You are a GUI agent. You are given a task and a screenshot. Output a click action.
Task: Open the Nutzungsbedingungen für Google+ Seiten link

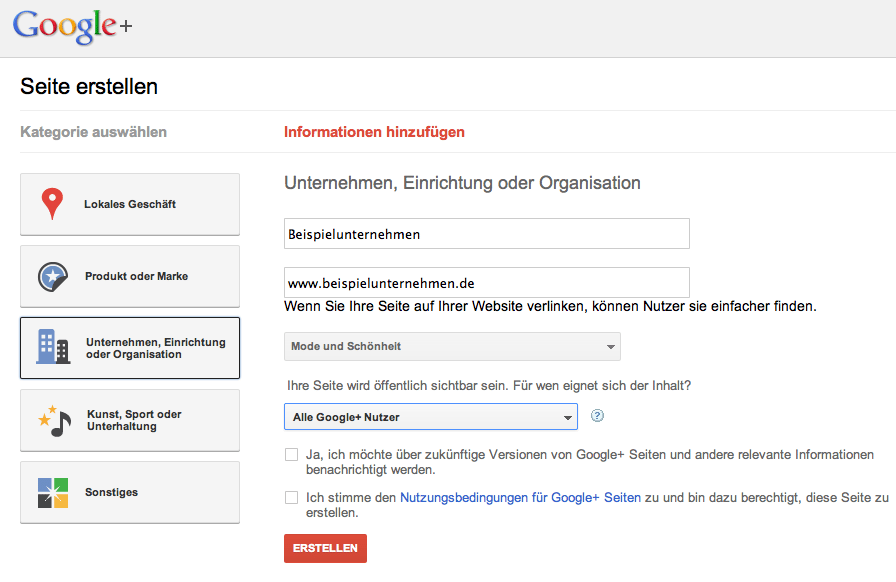[x=520, y=497]
